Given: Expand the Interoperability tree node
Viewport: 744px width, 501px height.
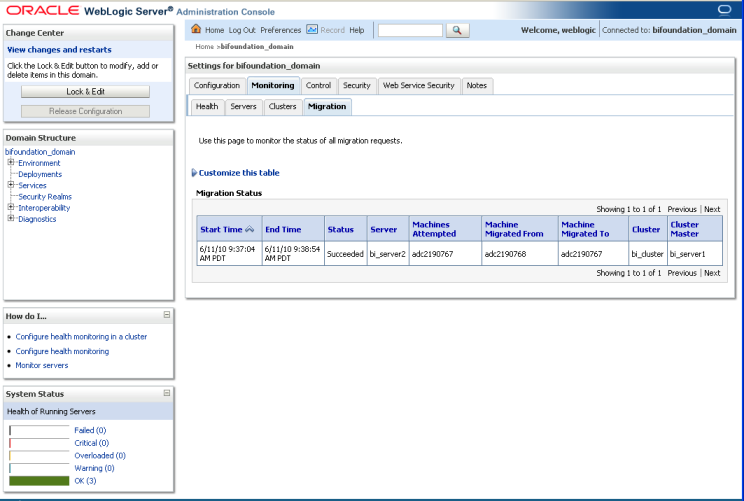Looking at the screenshot, I should pos(10,207).
